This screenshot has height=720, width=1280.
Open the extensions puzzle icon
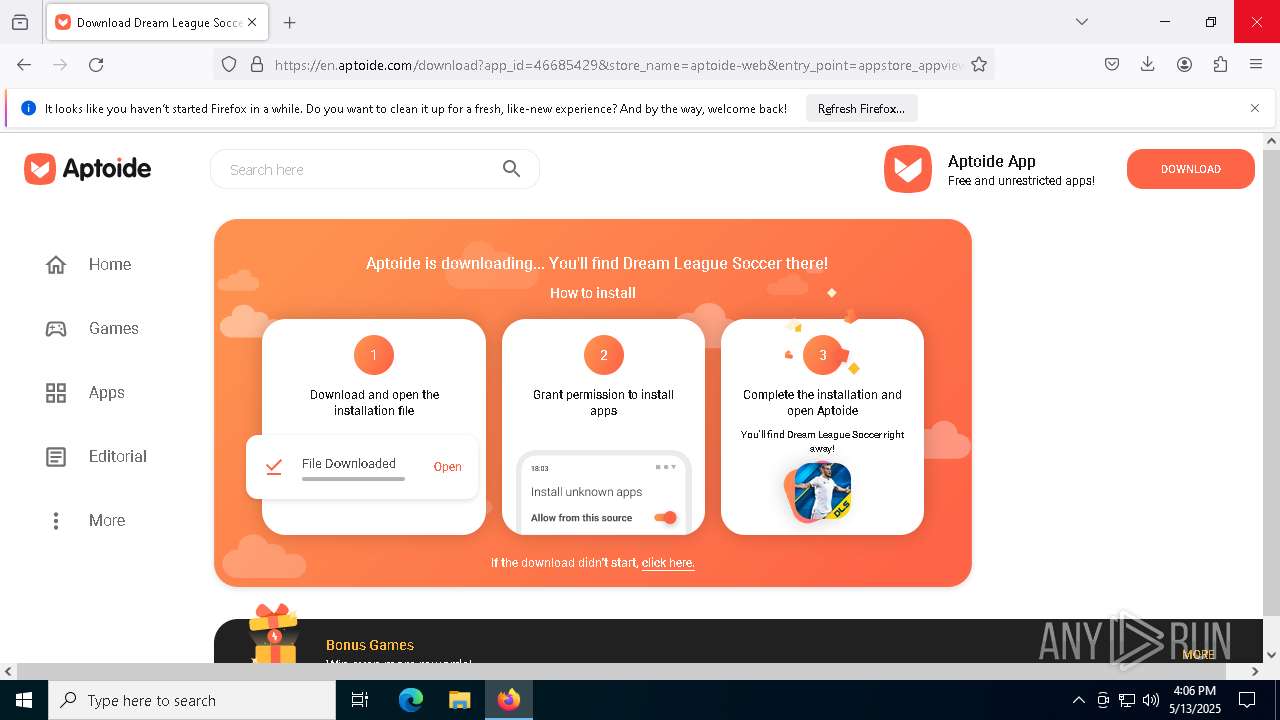click(1220, 64)
